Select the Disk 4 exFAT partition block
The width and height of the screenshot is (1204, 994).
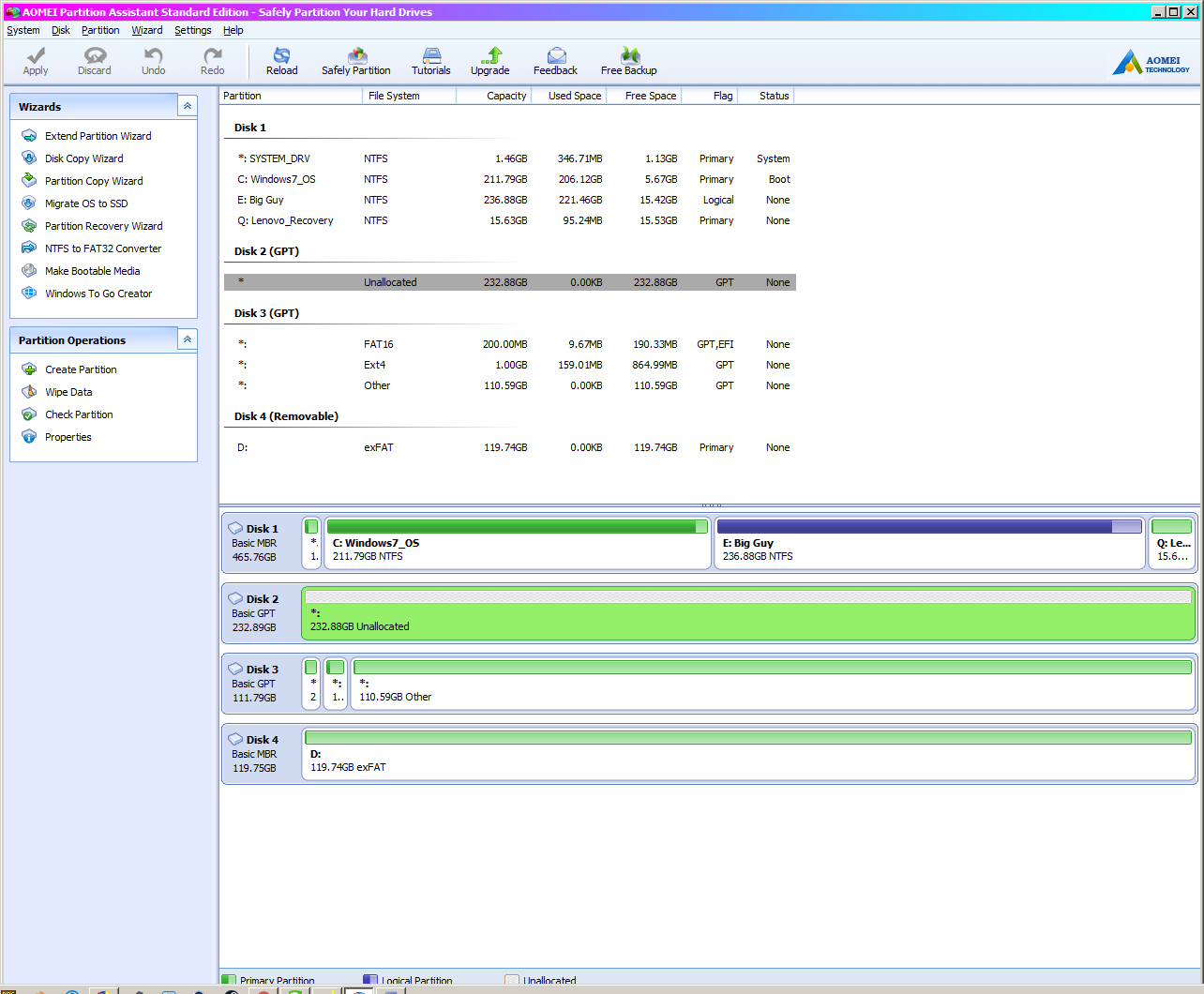click(747, 755)
